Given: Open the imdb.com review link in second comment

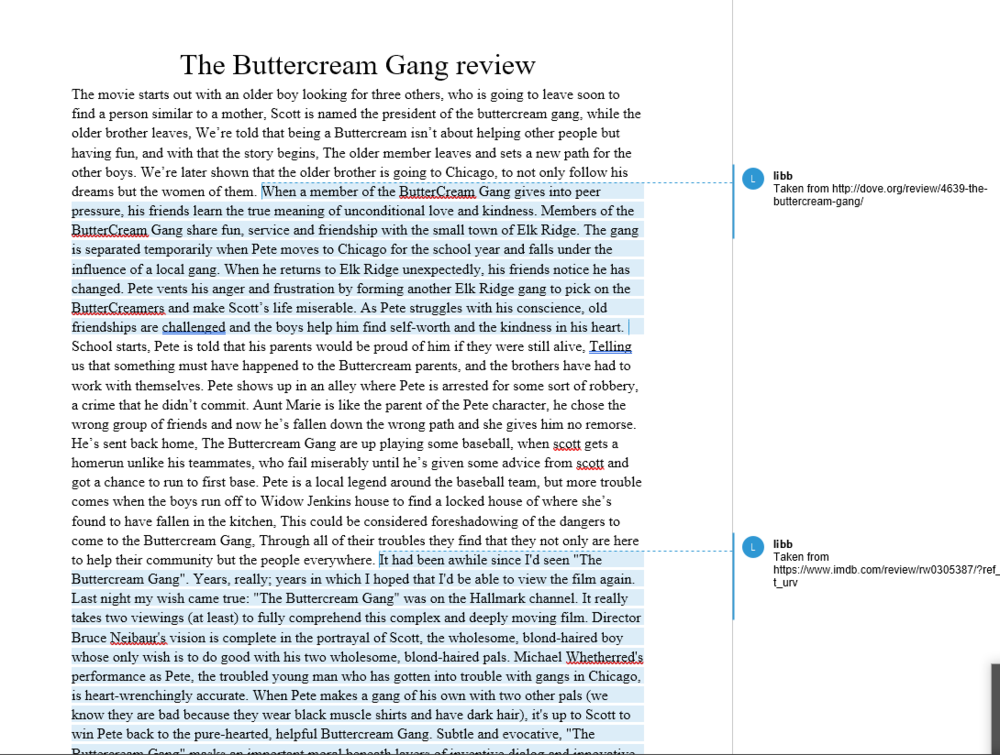Looking at the screenshot, I should [886, 576].
